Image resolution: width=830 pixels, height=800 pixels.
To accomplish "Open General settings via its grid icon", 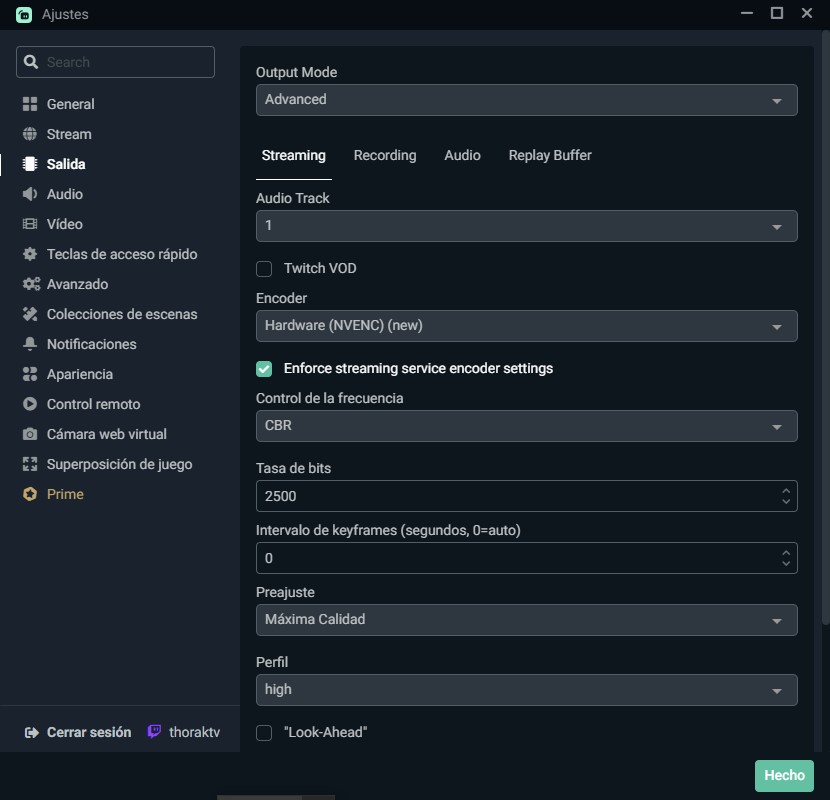I will coord(30,104).
